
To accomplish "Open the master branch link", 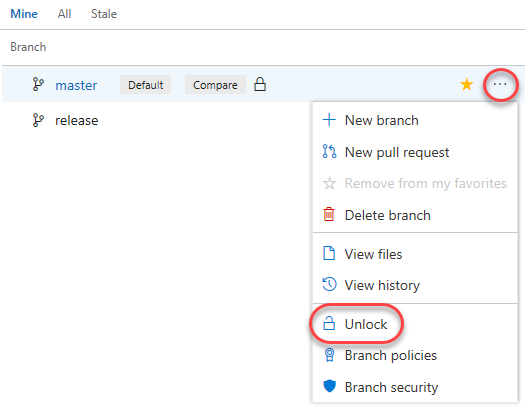I will click(76, 85).
